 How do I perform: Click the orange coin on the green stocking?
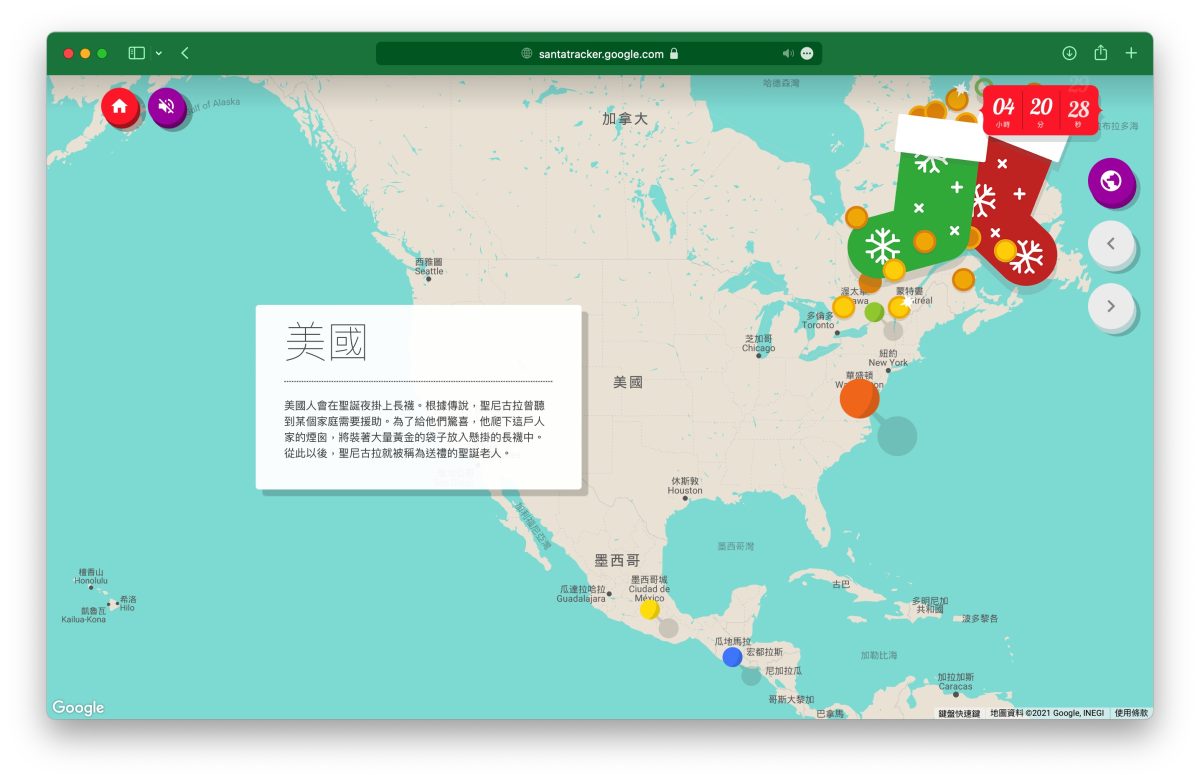point(924,241)
